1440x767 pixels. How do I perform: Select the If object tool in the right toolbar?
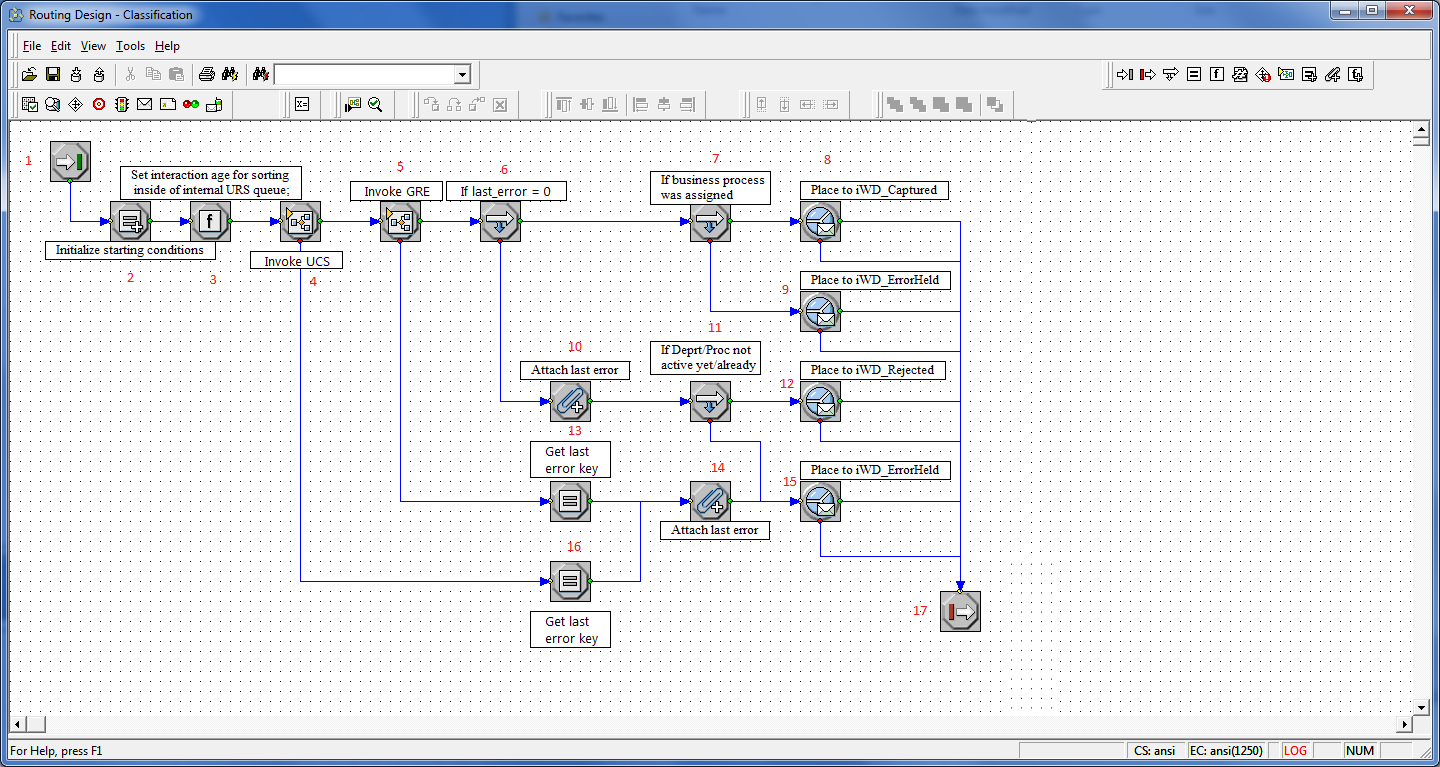pyautogui.click(x=1171, y=74)
